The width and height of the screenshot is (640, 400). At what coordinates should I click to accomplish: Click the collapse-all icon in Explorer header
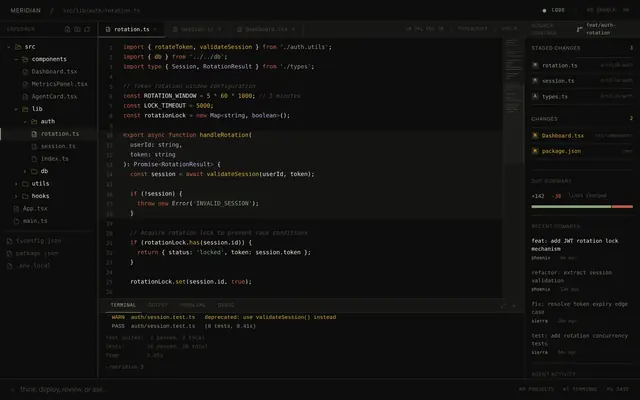pyautogui.click(x=87, y=29)
